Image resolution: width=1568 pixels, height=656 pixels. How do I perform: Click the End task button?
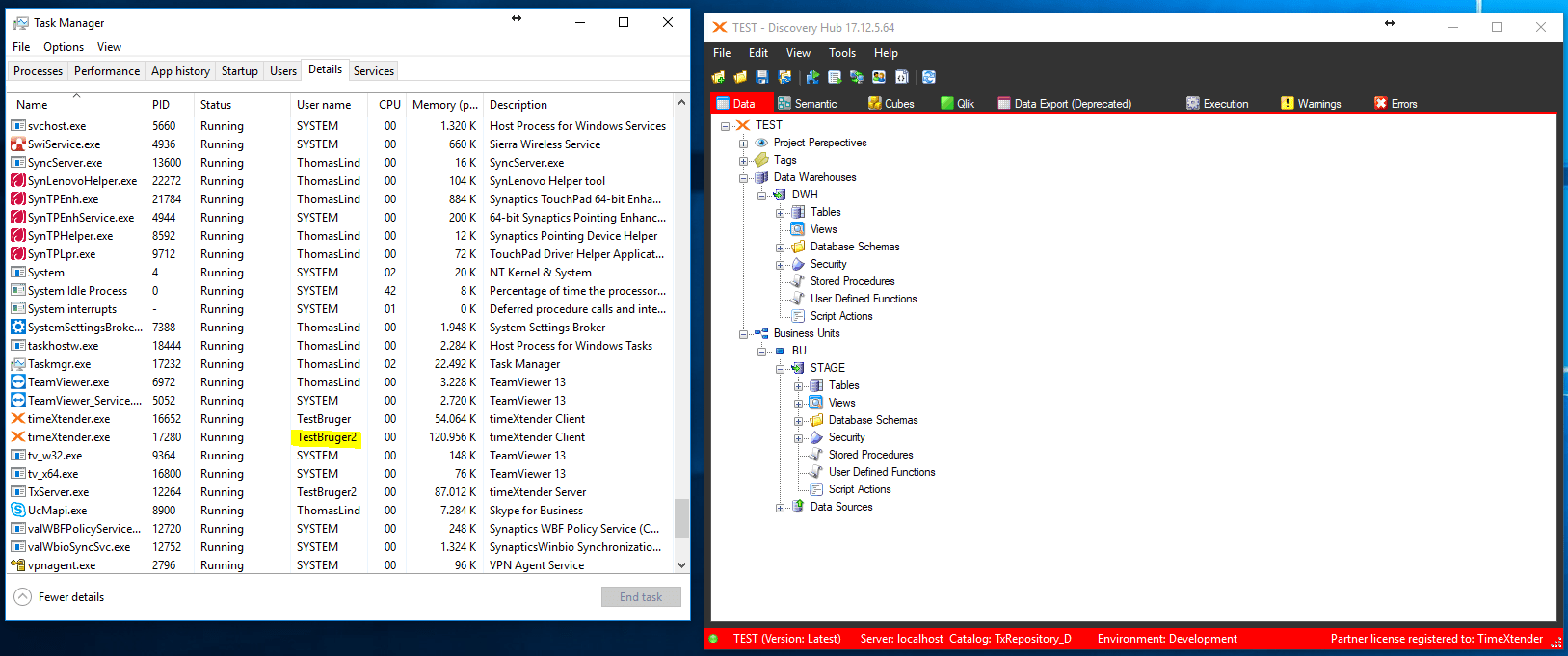641,597
